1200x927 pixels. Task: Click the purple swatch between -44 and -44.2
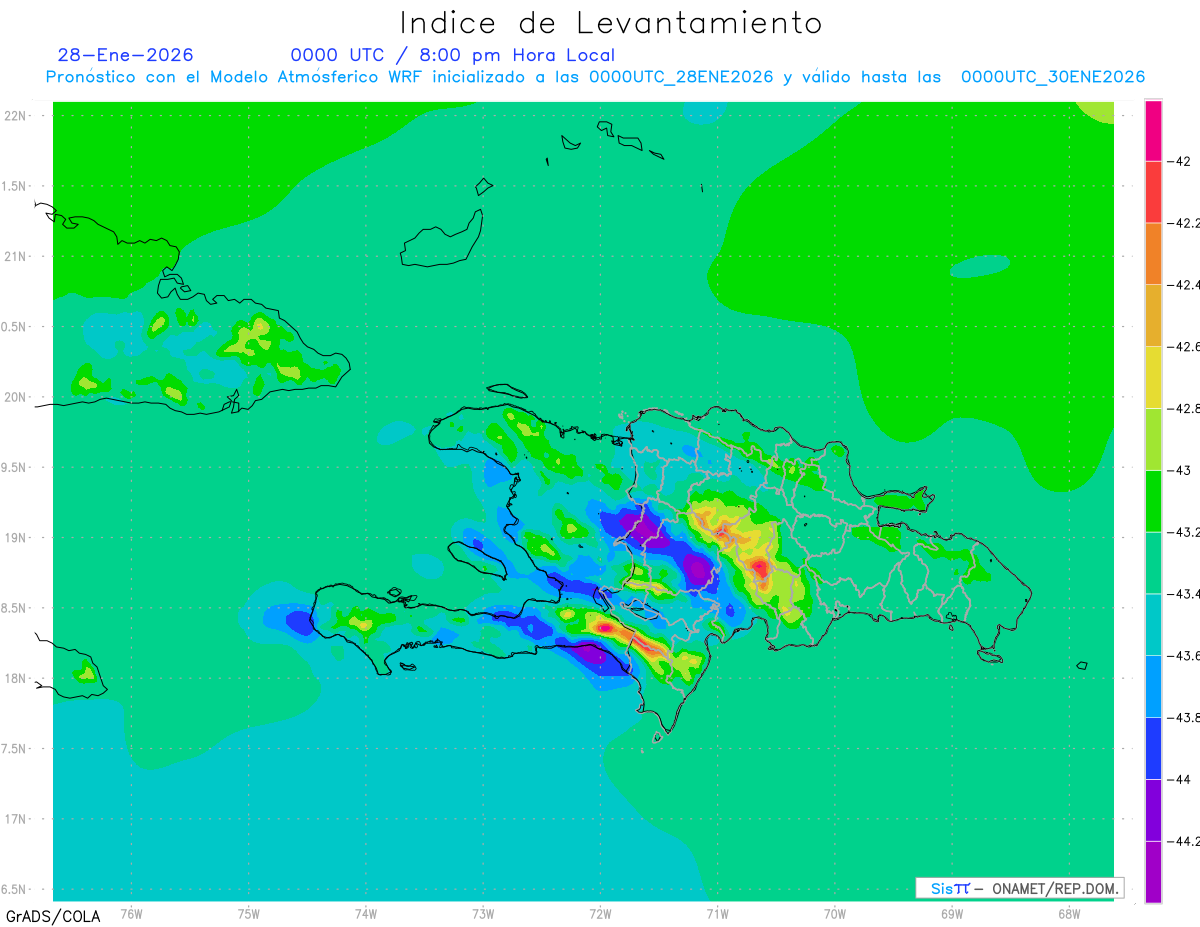tap(1153, 810)
